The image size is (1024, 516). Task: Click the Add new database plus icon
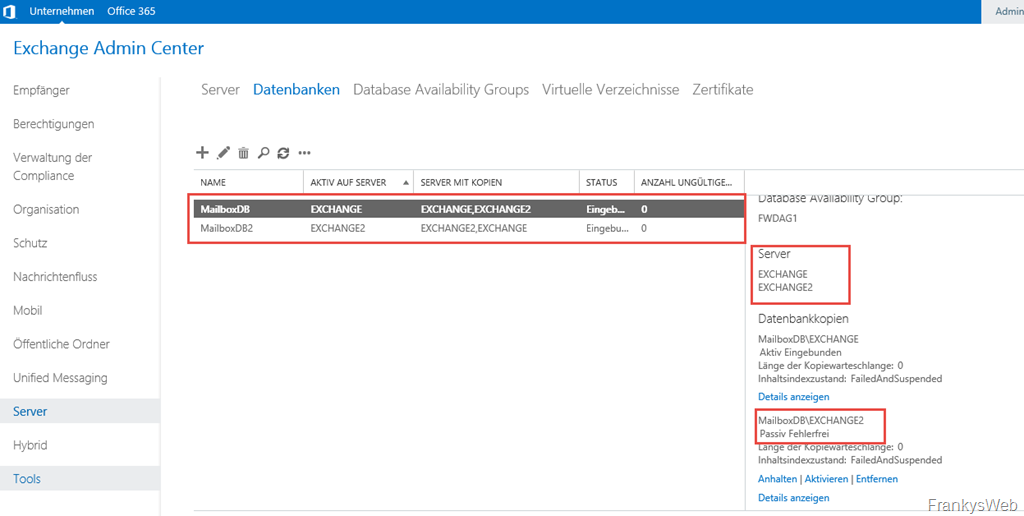point(202,153)
